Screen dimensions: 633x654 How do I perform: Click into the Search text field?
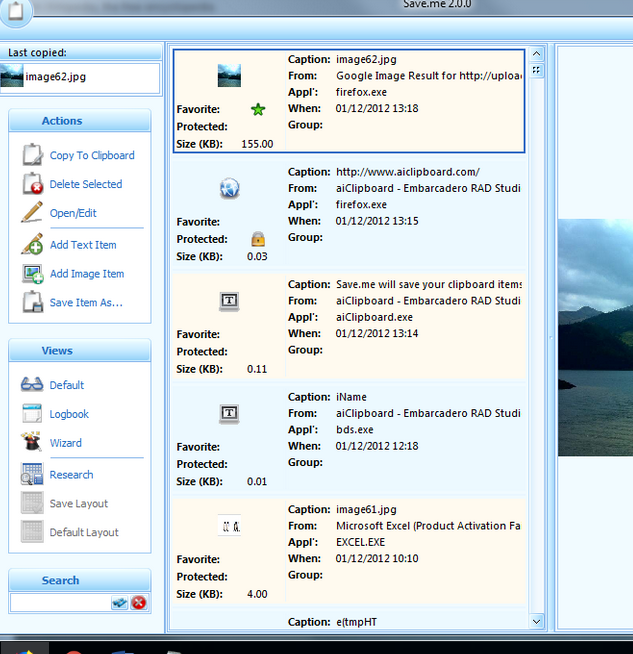pyautogui.click(x=60, y=603)
